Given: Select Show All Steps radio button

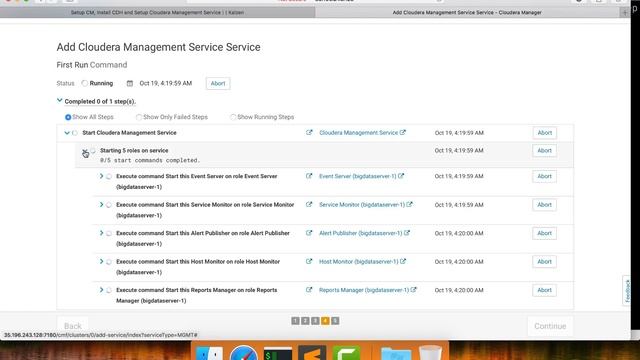Looking at the screenshot, I should click(x=68, y=117).
